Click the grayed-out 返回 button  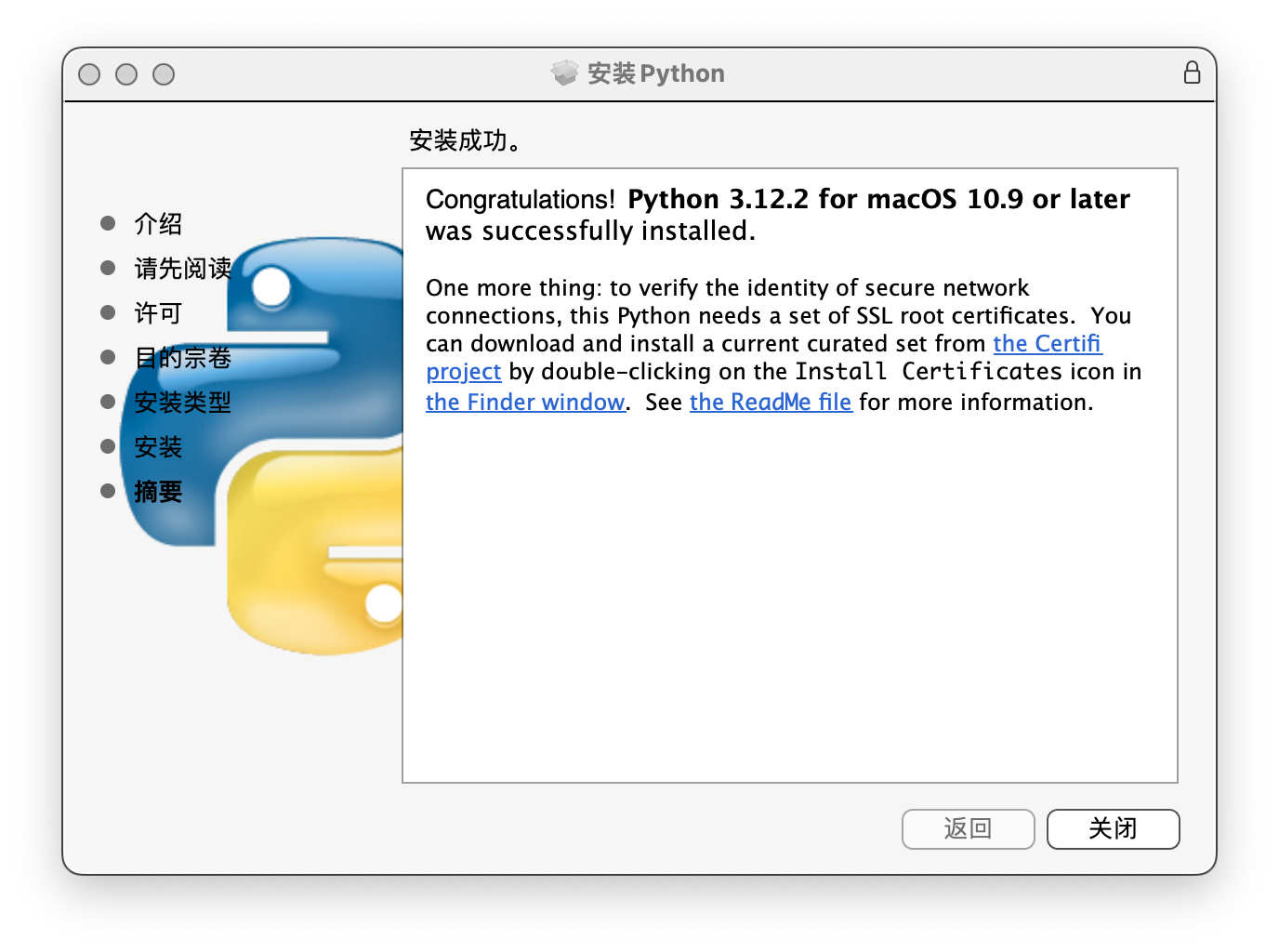pyautogui.click(x=968, y=828)
